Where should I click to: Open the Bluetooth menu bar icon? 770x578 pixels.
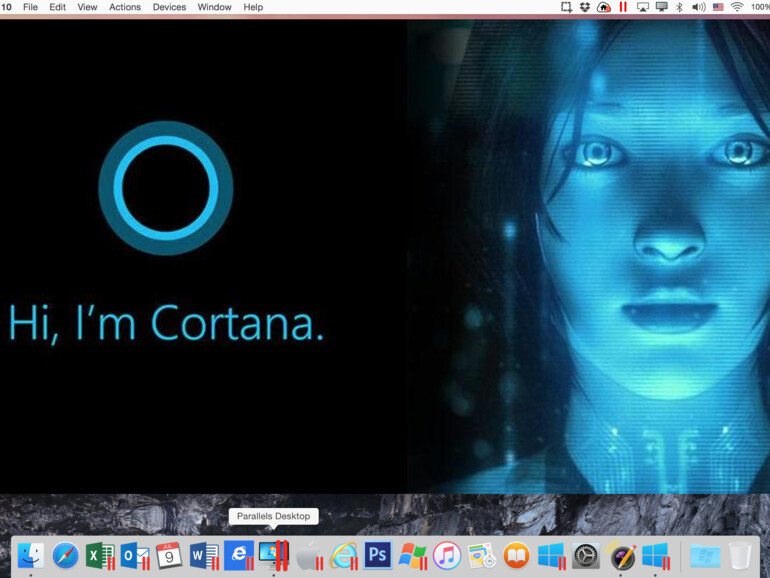point(680,7)
